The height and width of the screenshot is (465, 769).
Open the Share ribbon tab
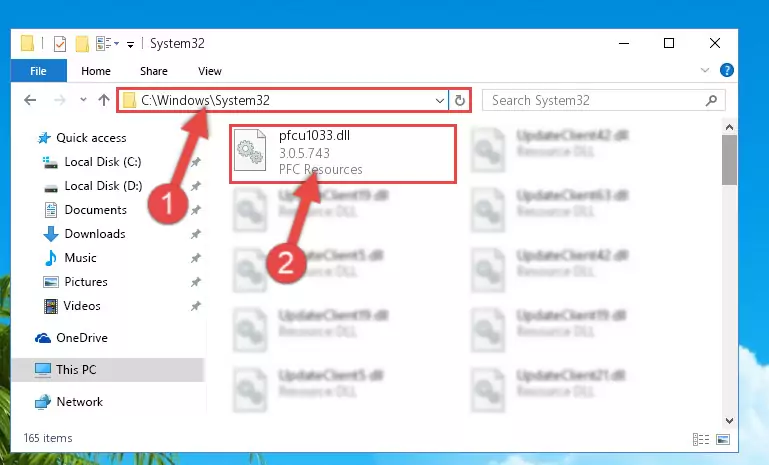154,71
